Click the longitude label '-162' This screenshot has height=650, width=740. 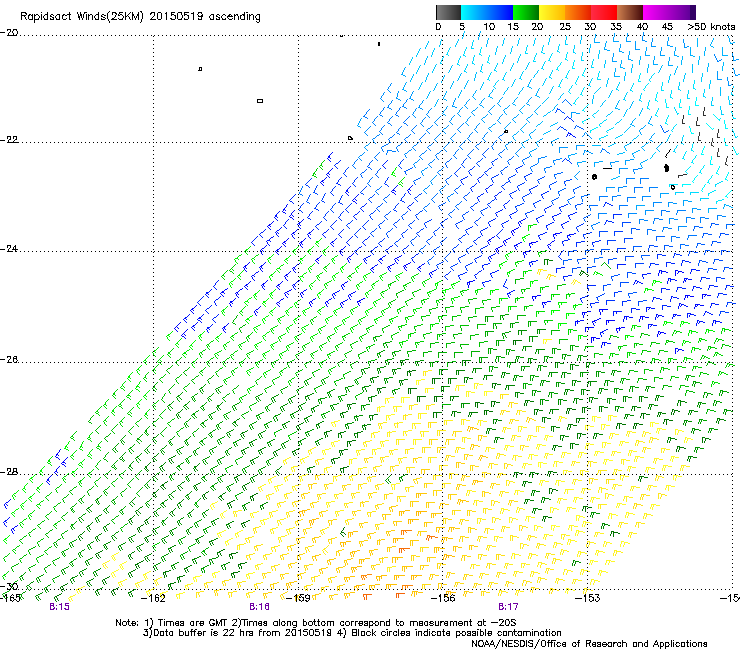tap(153, 598)
